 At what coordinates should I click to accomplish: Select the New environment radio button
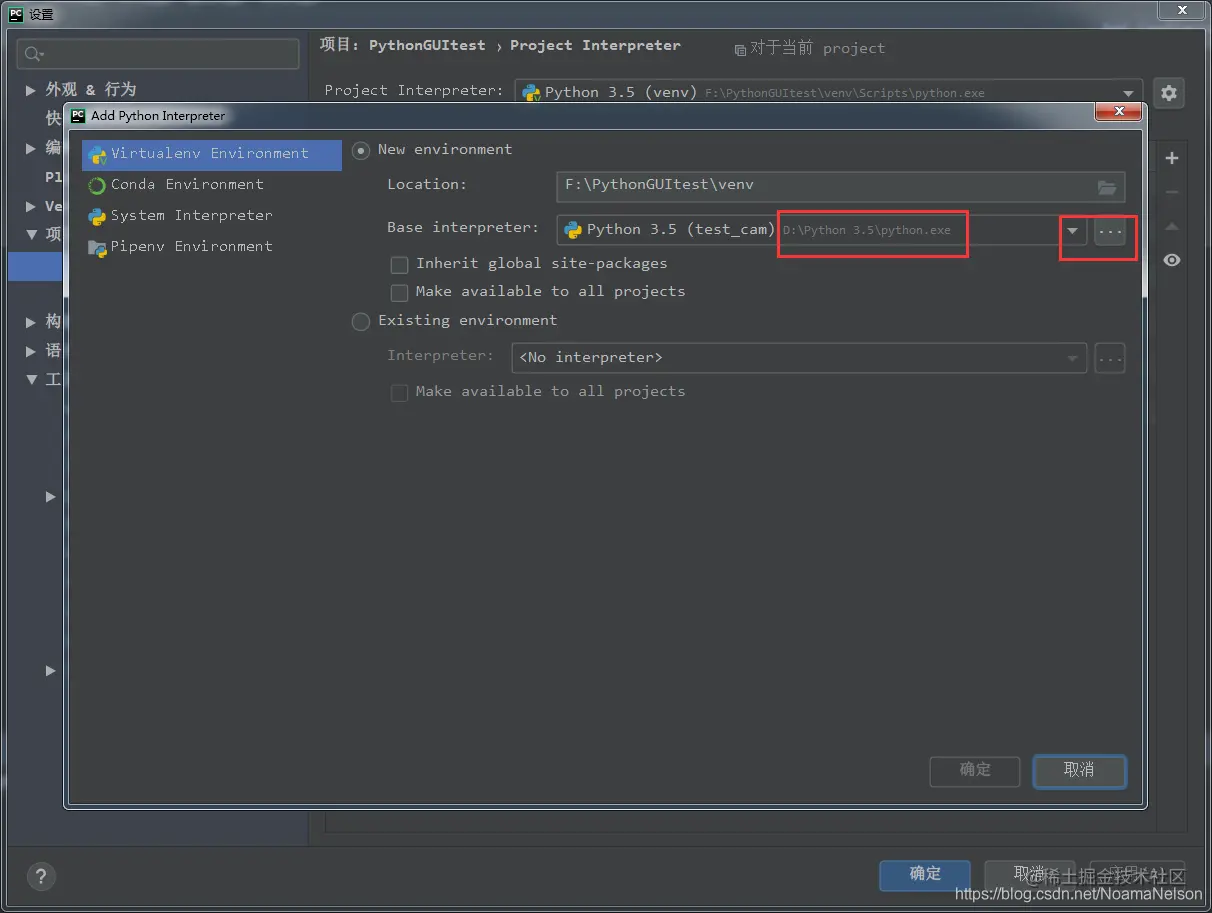tap(361, 150)
